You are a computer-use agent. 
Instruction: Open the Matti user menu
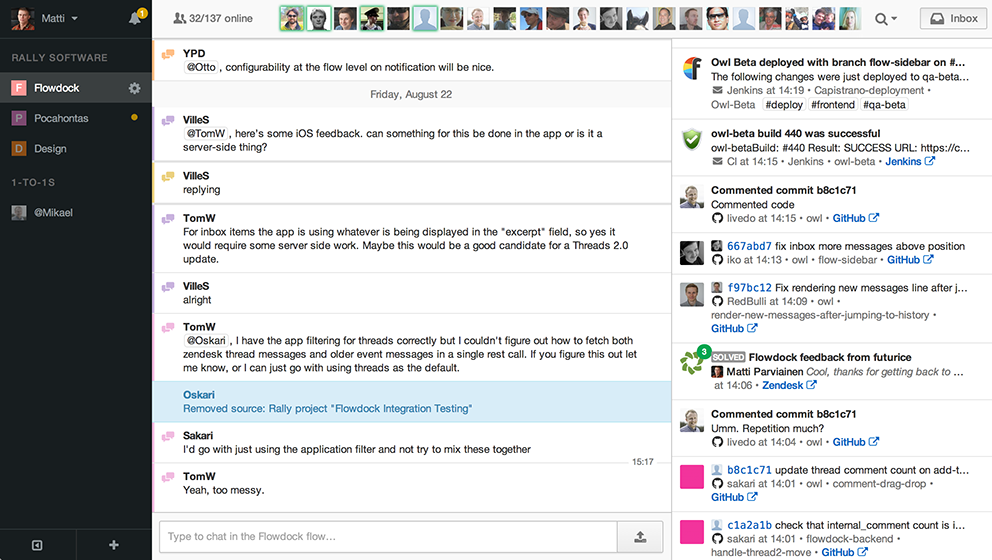click(45, 19)
